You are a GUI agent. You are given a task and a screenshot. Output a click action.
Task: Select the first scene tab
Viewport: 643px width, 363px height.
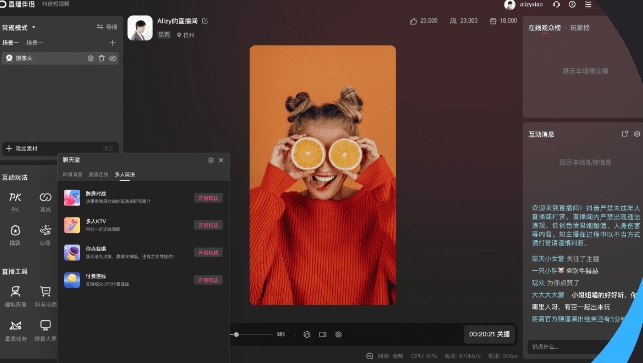pos(11,43)
